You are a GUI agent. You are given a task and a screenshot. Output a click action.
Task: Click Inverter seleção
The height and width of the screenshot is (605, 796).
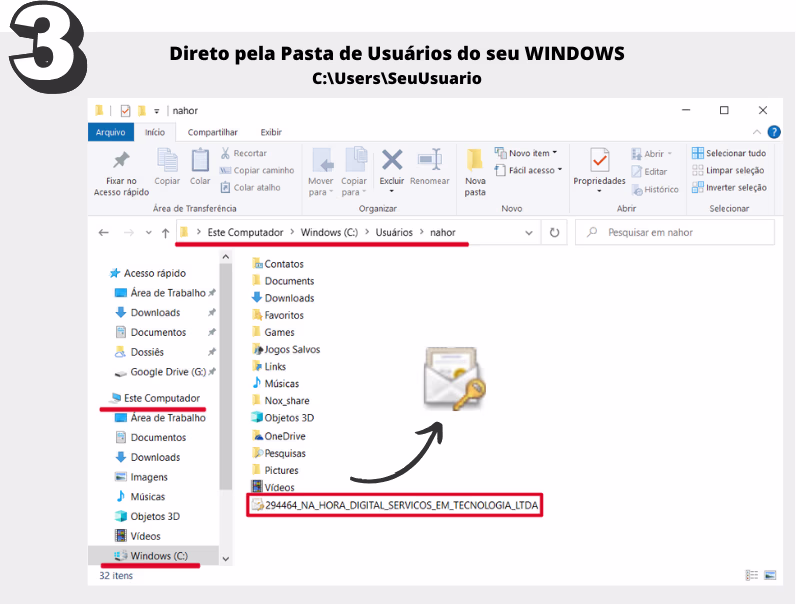729,187
